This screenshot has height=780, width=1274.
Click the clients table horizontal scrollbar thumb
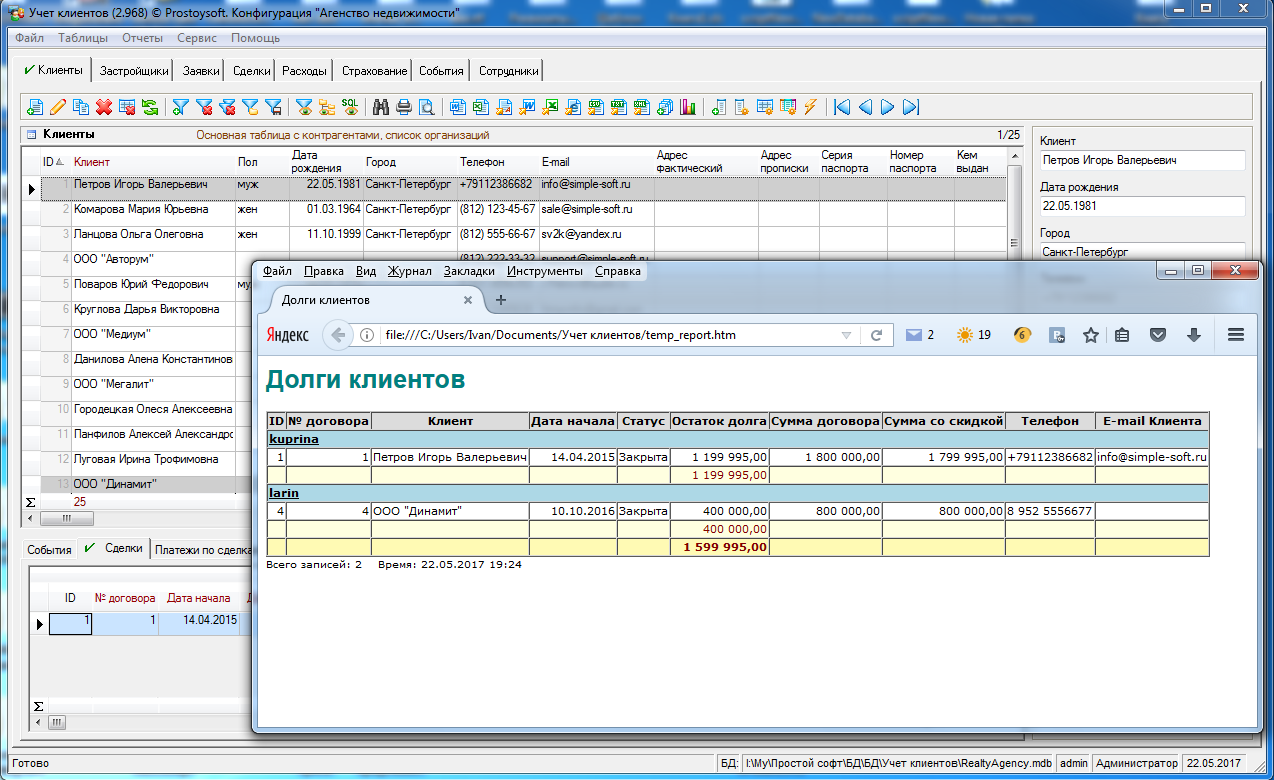point(67,519)
